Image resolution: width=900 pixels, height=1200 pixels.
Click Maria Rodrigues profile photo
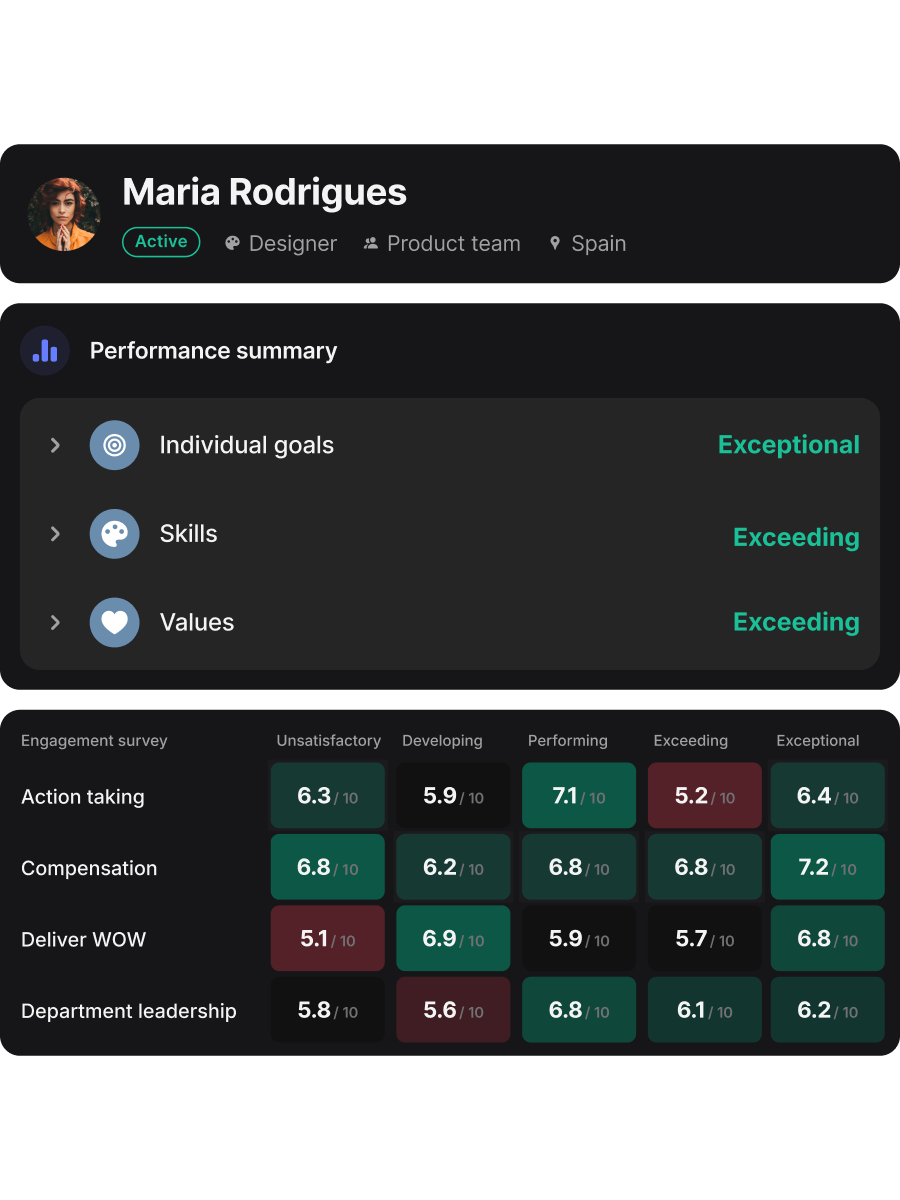point(64,214)
